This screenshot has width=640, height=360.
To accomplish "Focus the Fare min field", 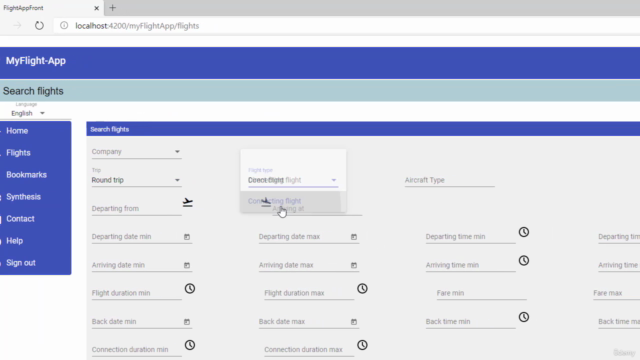I will pos(481,293).
